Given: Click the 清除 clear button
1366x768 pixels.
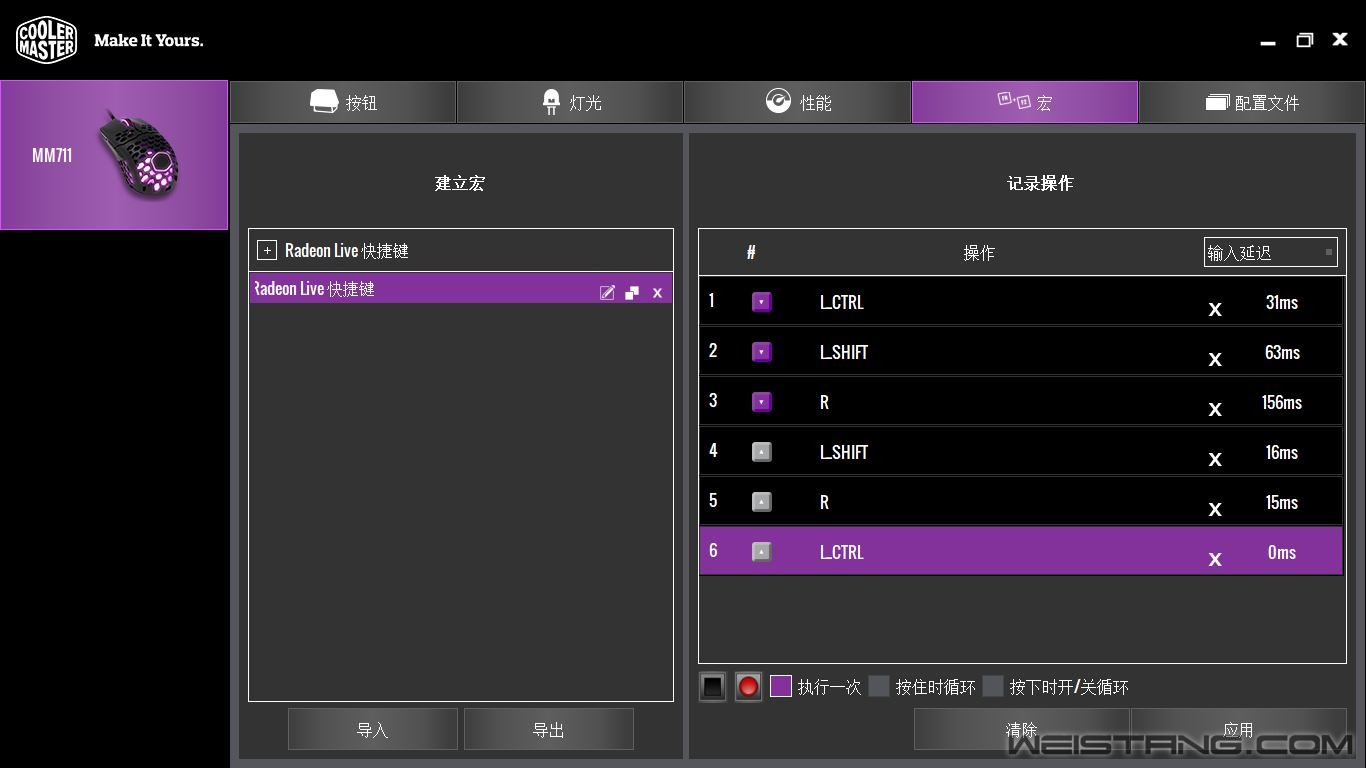Looking at the screenshot, I should coord(1021,729).
